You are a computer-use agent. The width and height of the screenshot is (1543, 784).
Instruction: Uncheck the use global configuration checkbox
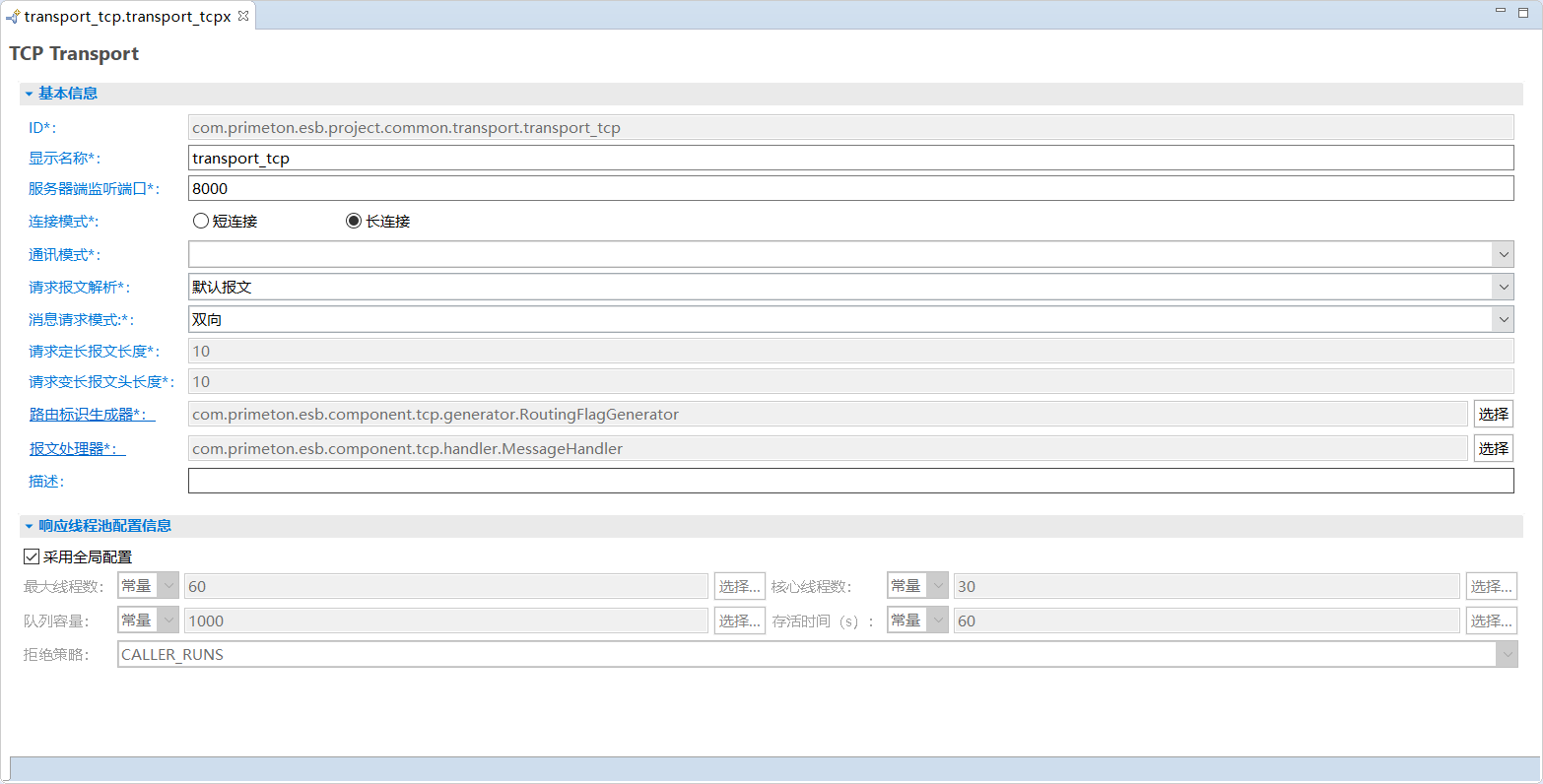[x=32, y=557]
